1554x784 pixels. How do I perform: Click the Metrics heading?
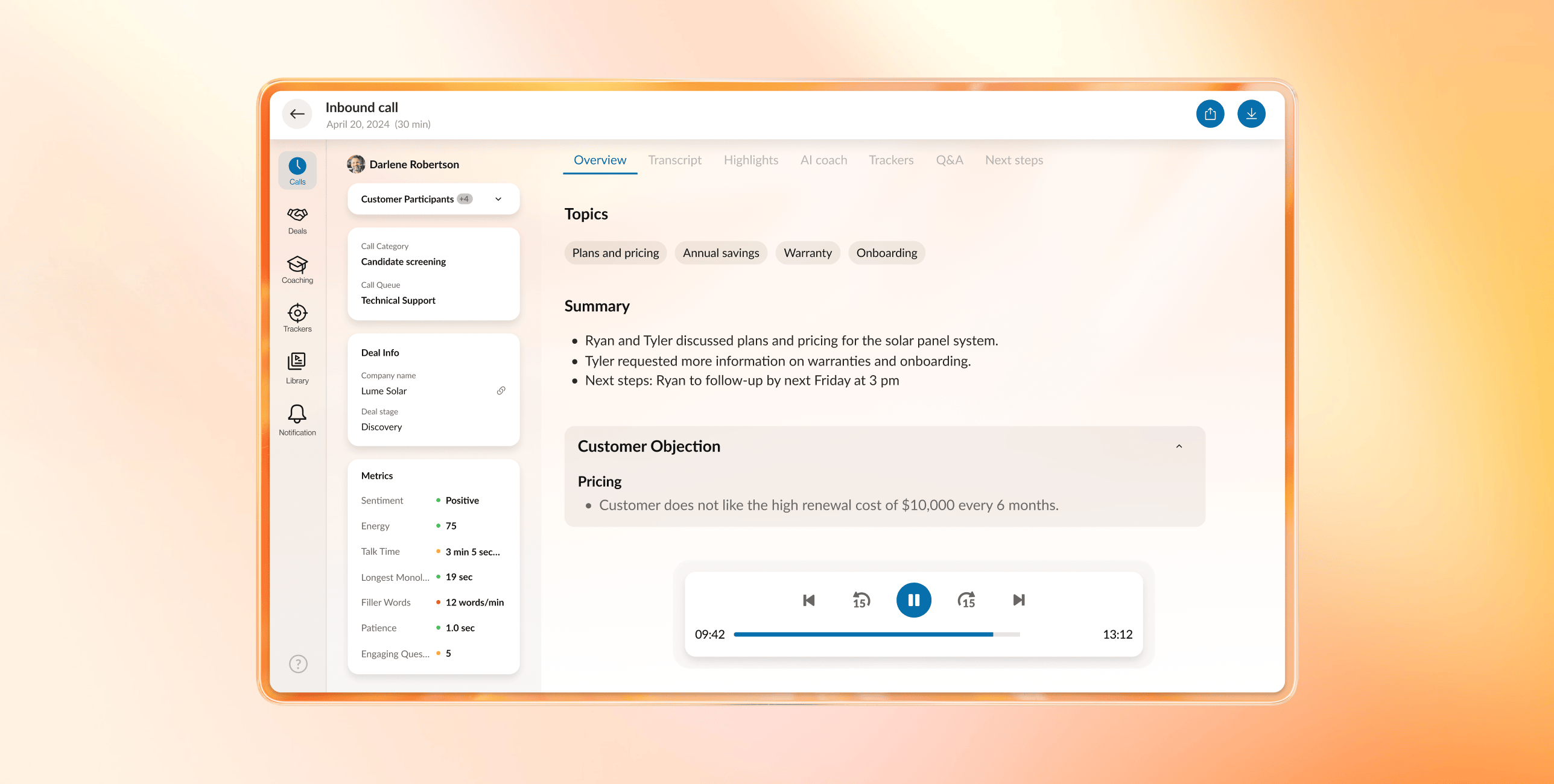(x=376, y=476)
